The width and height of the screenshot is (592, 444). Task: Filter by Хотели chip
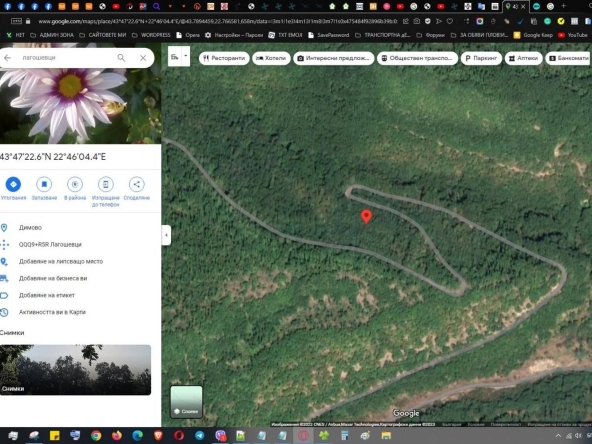(271, 58)
